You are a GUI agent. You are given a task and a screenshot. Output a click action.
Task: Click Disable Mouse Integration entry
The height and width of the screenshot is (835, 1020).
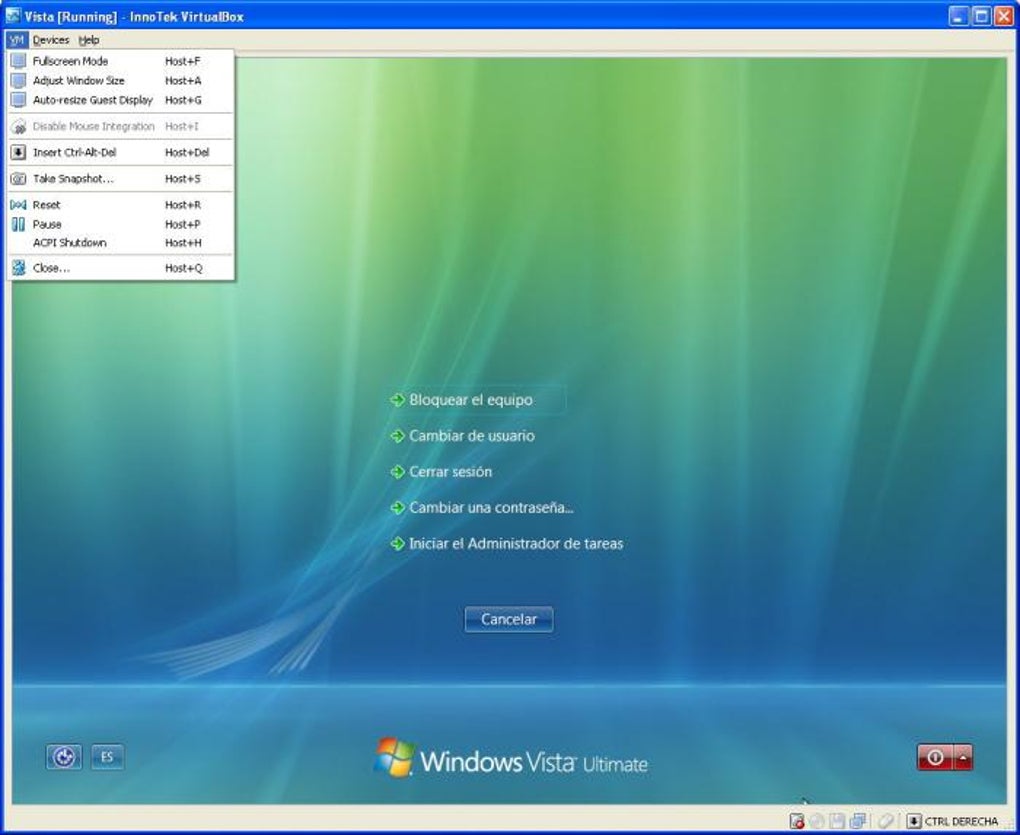(120, 126)
